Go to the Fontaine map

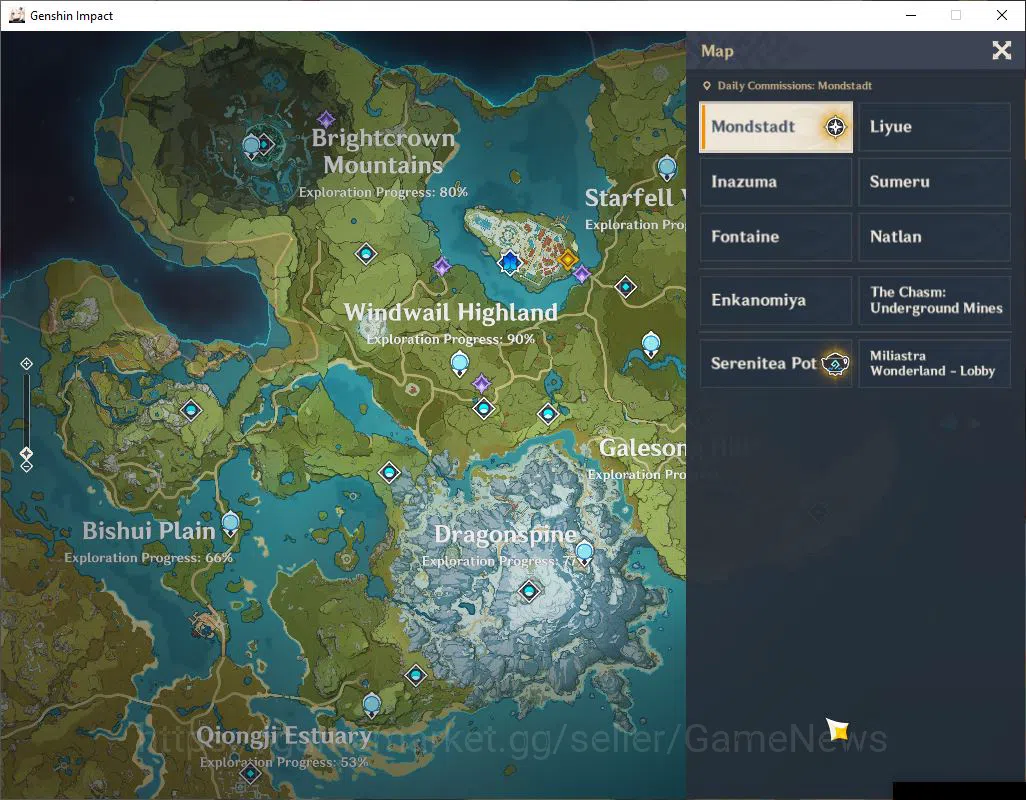(x=776, y=237)
